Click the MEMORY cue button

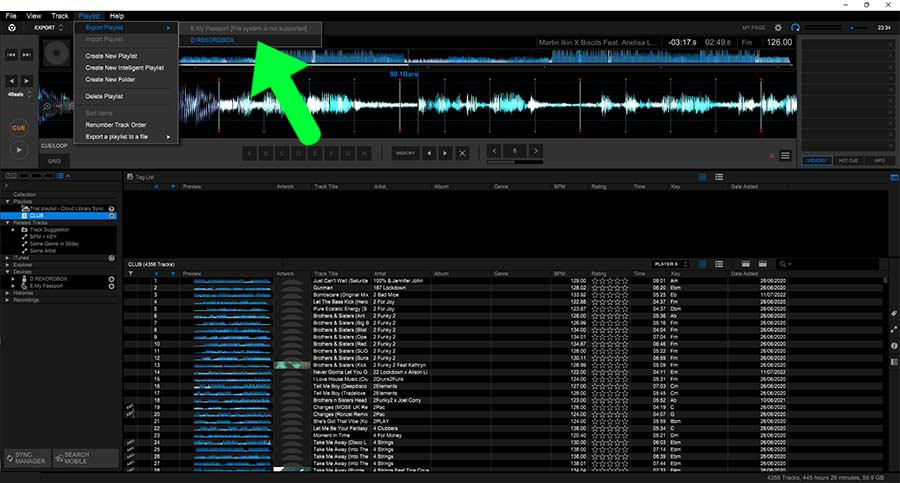tap(405, 153)
